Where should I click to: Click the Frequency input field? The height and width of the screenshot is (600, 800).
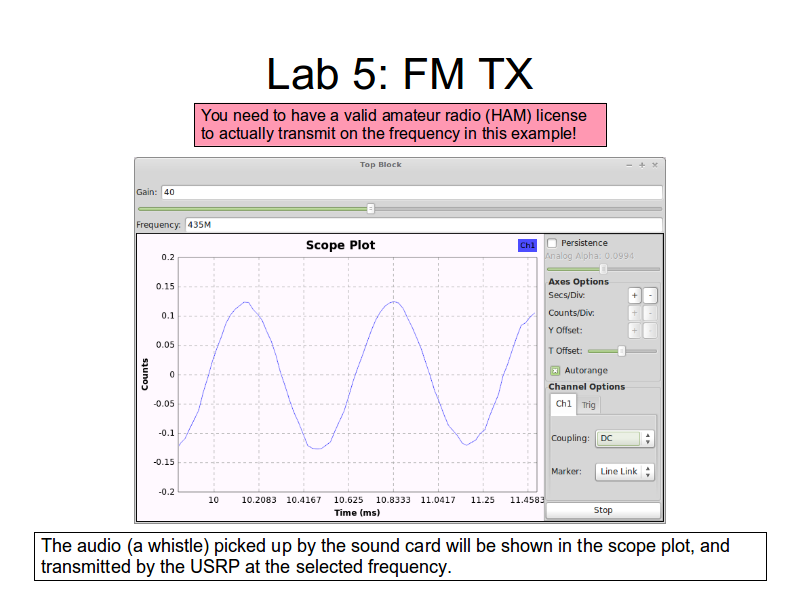tap(422, 225)
